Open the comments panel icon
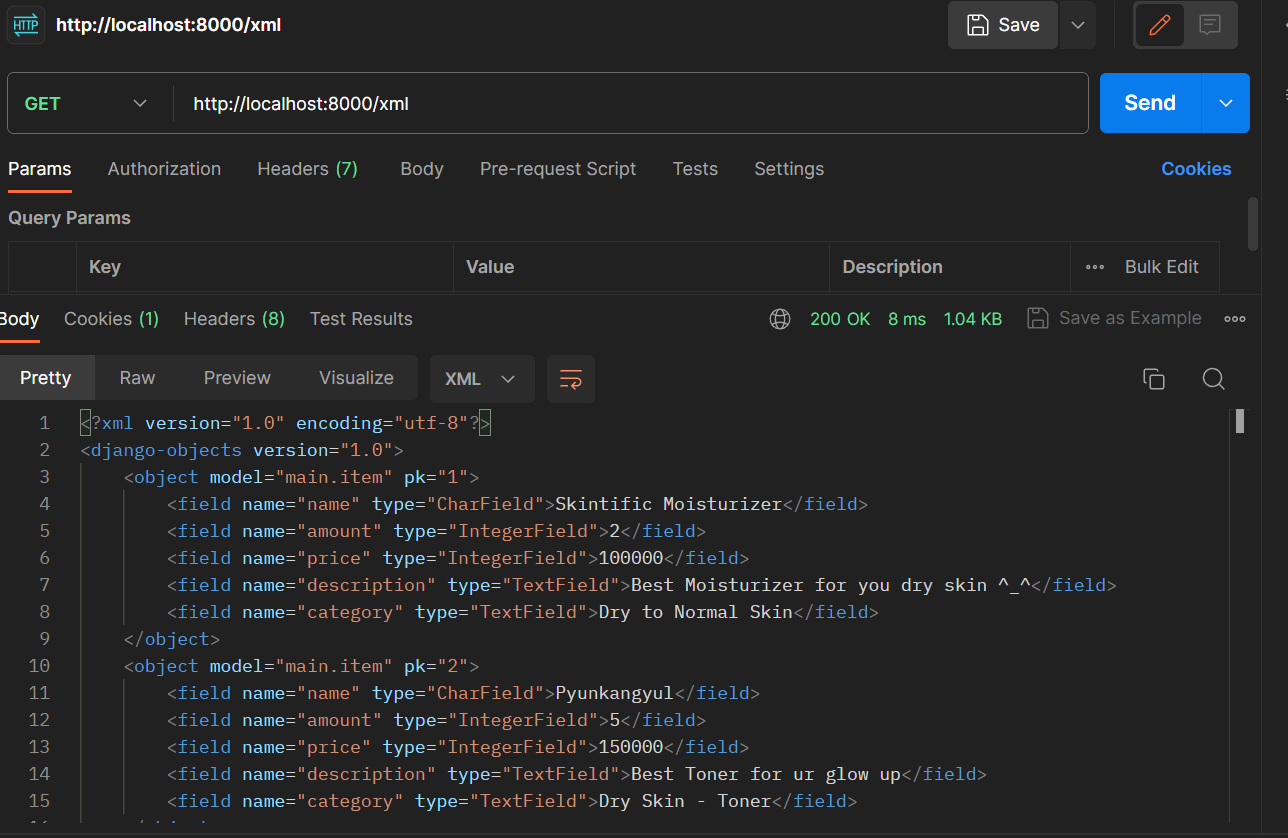Screen dimensions: 1288x838 (1211, 25)
